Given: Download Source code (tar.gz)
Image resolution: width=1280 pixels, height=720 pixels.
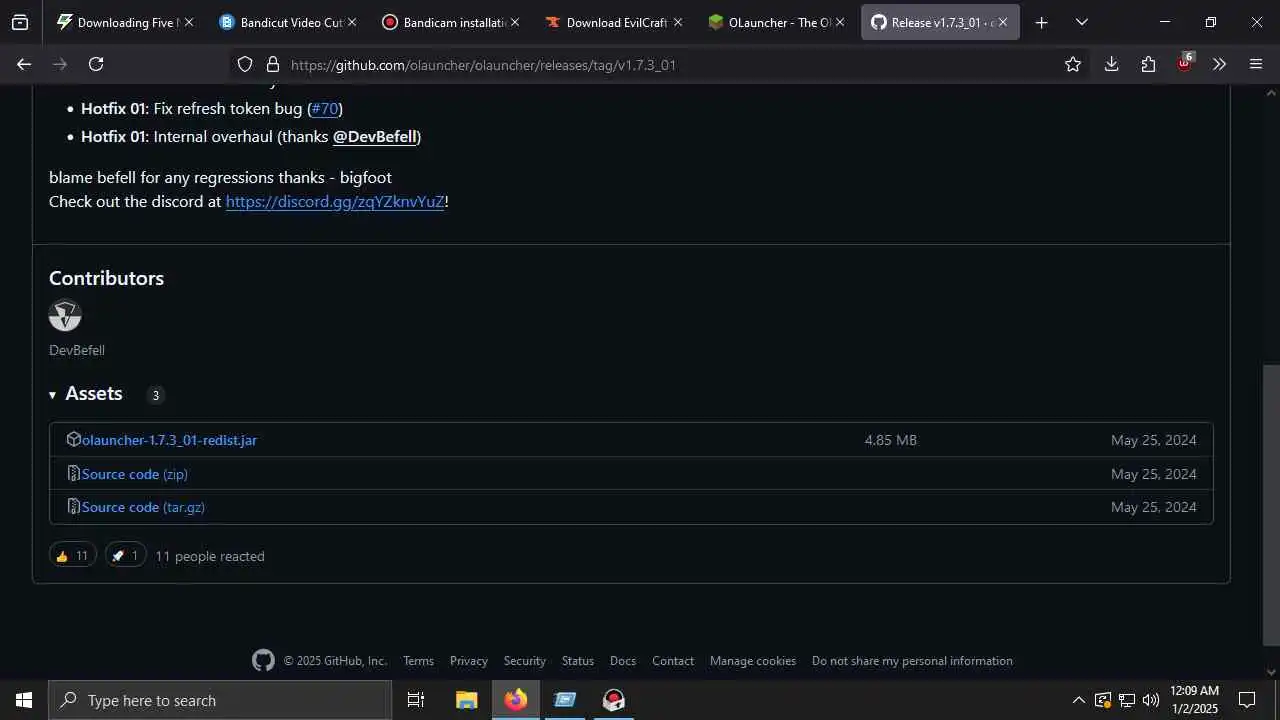Looking at the screenshot, I should click(x=143, y=507).
